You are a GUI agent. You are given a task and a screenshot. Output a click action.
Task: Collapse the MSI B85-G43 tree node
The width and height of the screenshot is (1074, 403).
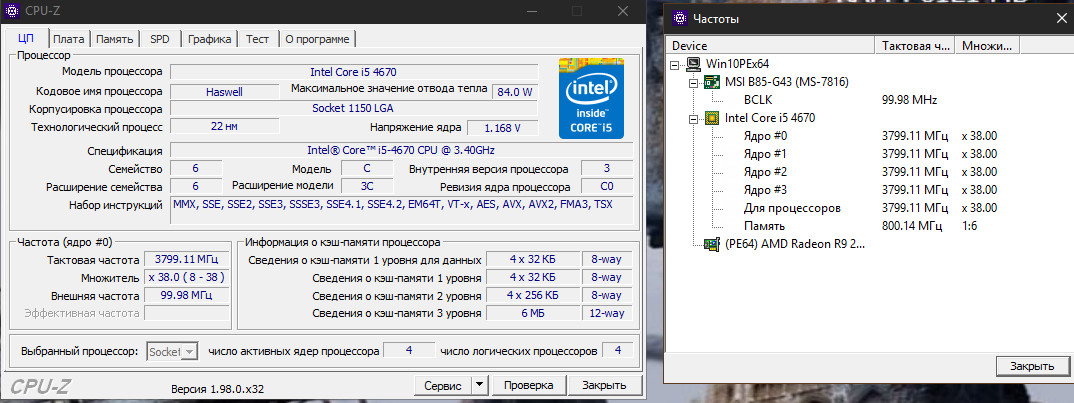click(x=694, y=82)
